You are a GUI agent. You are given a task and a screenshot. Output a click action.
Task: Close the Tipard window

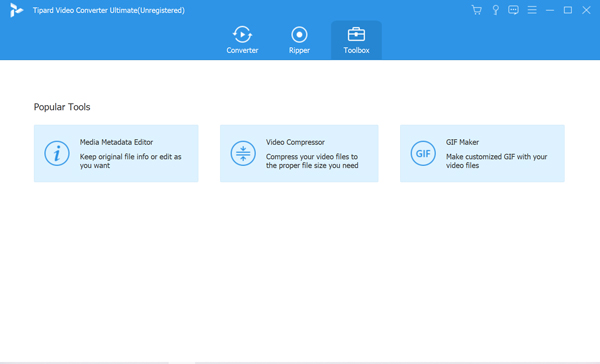(586, 10)
